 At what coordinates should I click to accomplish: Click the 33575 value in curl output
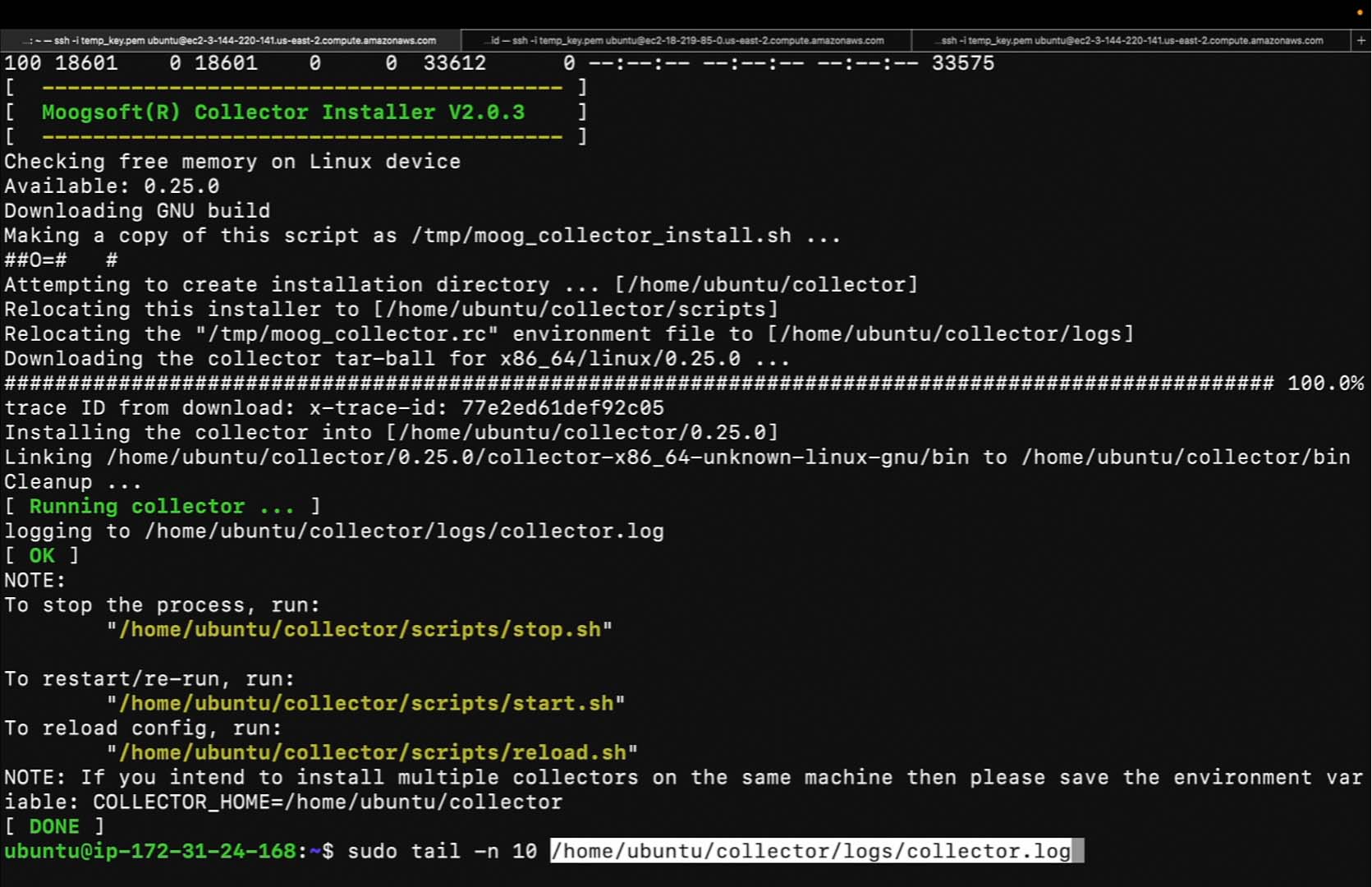click(x=963, y=62)
